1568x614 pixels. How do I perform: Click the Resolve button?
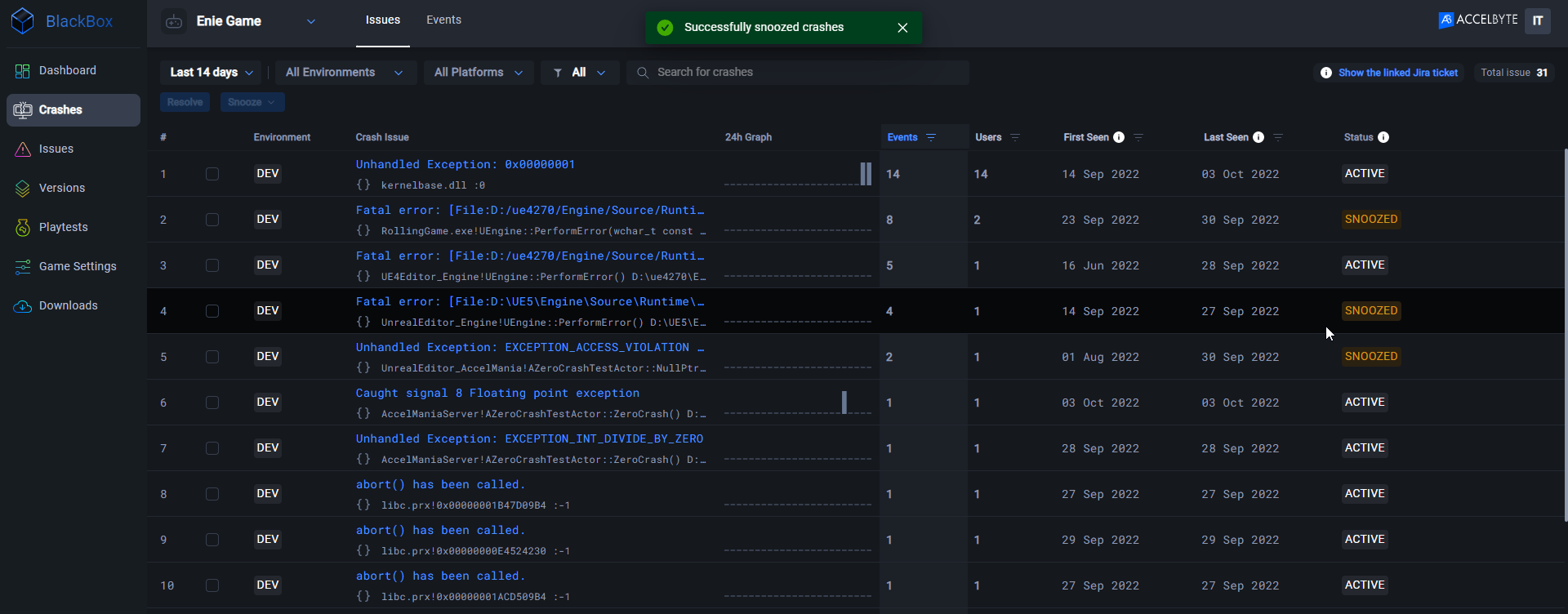click(185, 102)
